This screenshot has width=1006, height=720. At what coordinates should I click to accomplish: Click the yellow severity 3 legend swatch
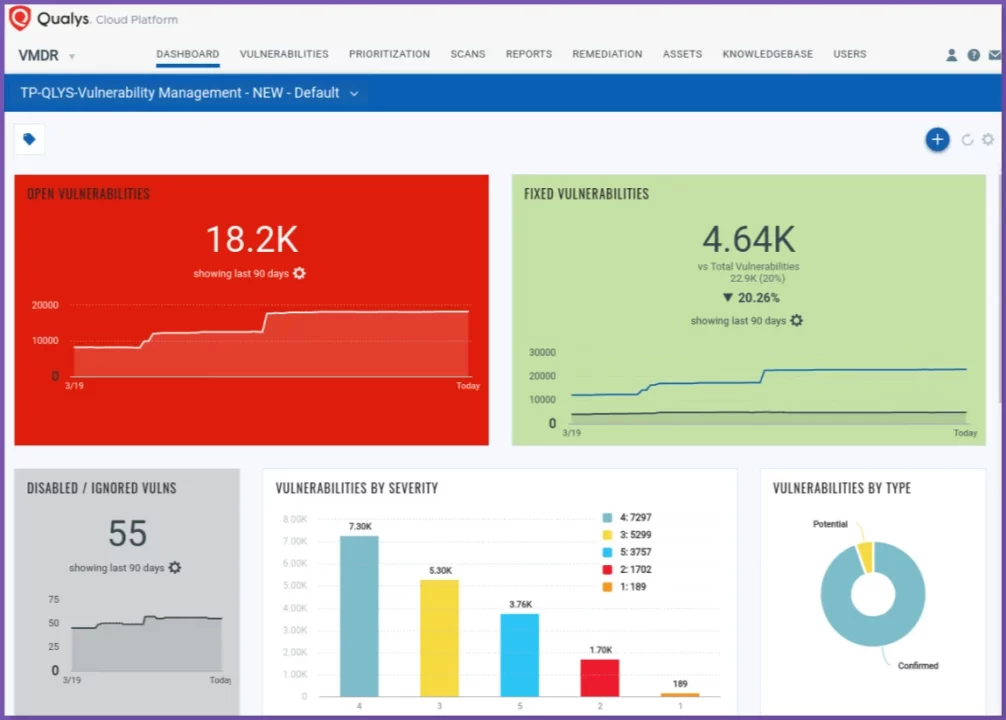(x=607, y=535)
